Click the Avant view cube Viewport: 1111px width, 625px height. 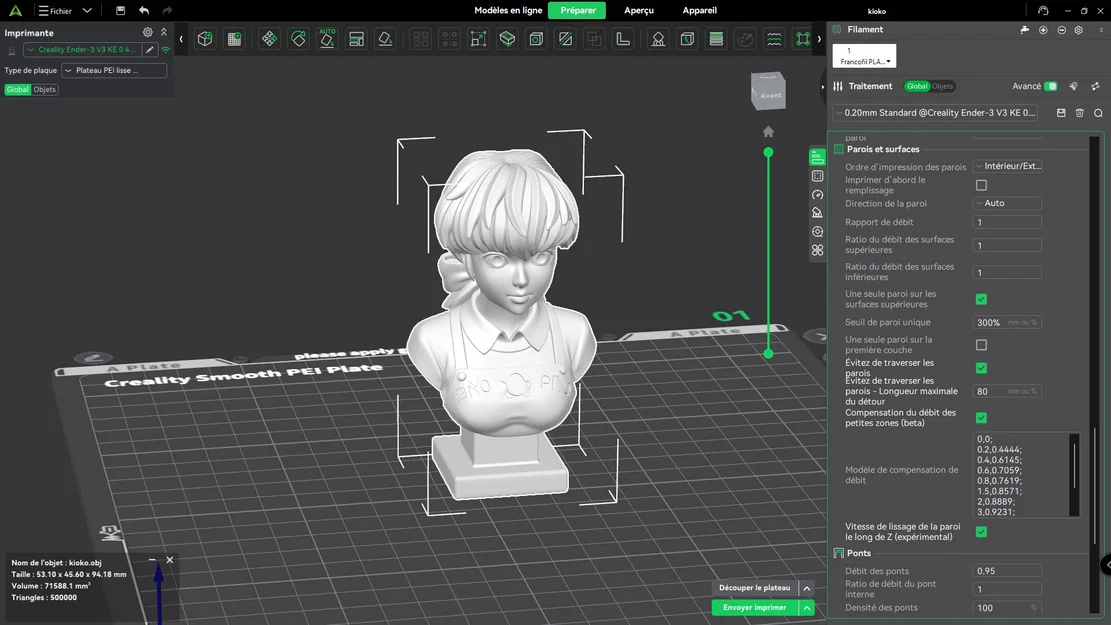click(769, 91)
